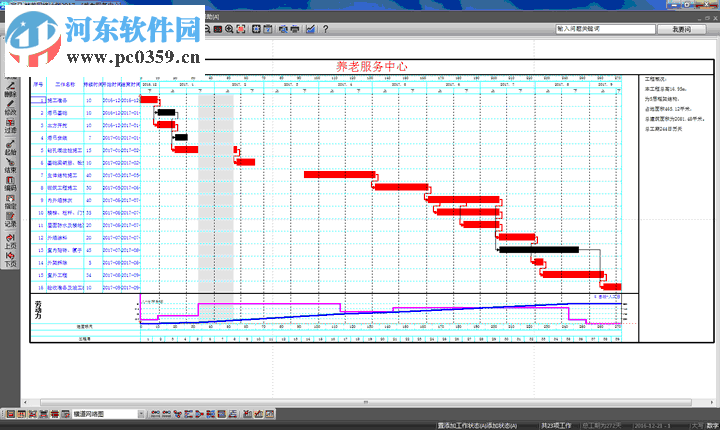Click the red square fit-to-frame icon
This screenshot has width=720, height=430.
(x=241, y=29)
